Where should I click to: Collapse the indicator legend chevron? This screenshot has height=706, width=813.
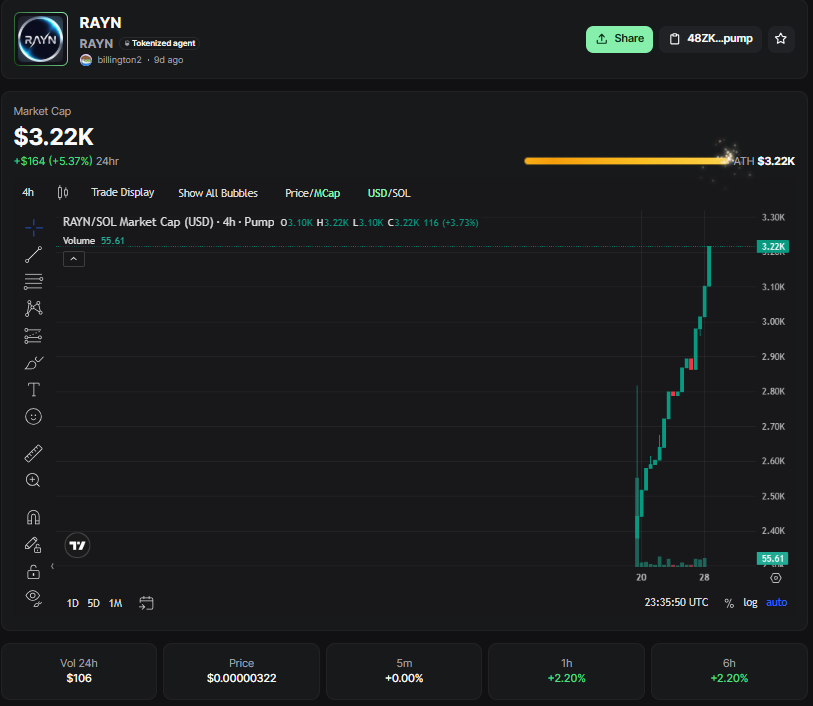coord(74,259)
